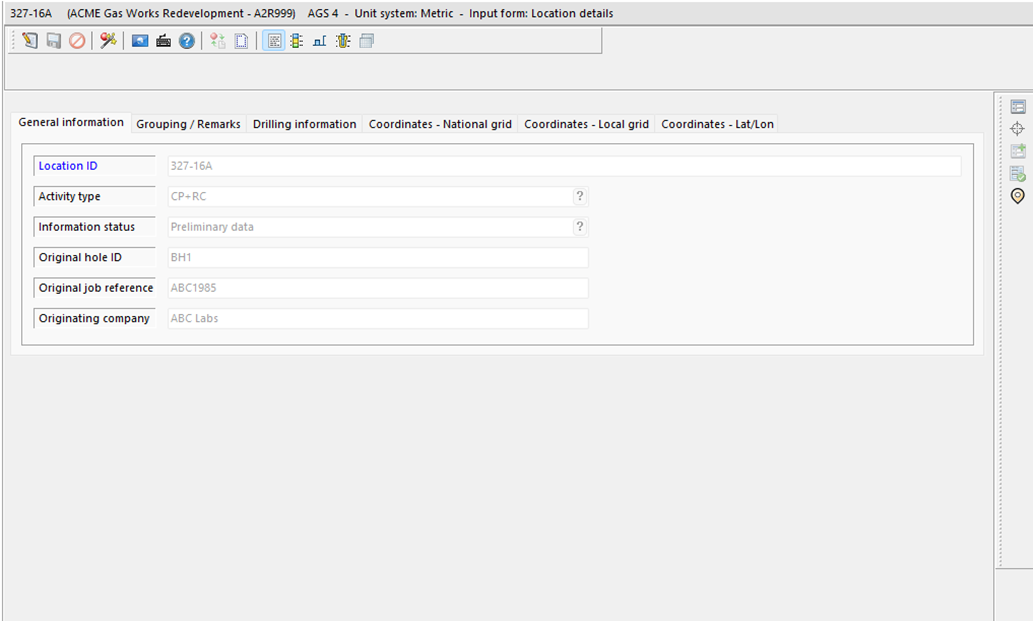Toggle the highlighted input form view button
This screenshot has height=621, width=1033.
point(274,41)
